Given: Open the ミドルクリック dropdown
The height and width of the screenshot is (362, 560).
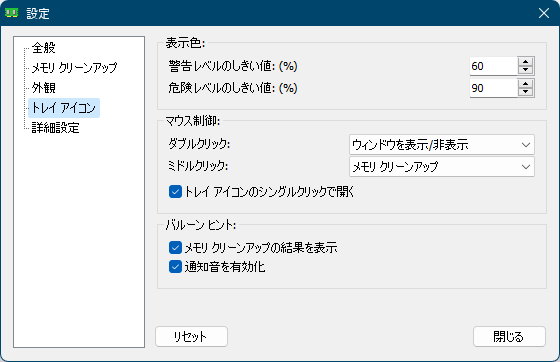Looking at the screenshot, I should point(442,166).
